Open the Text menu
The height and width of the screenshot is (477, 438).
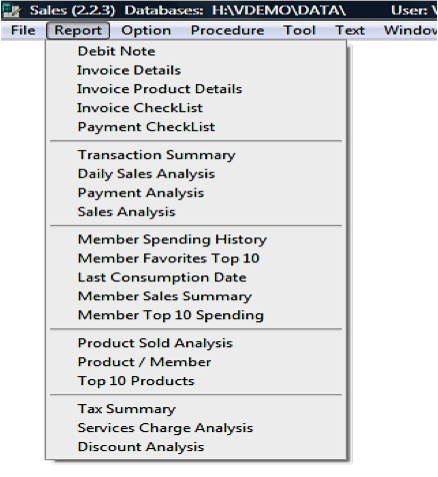[350, 31]
